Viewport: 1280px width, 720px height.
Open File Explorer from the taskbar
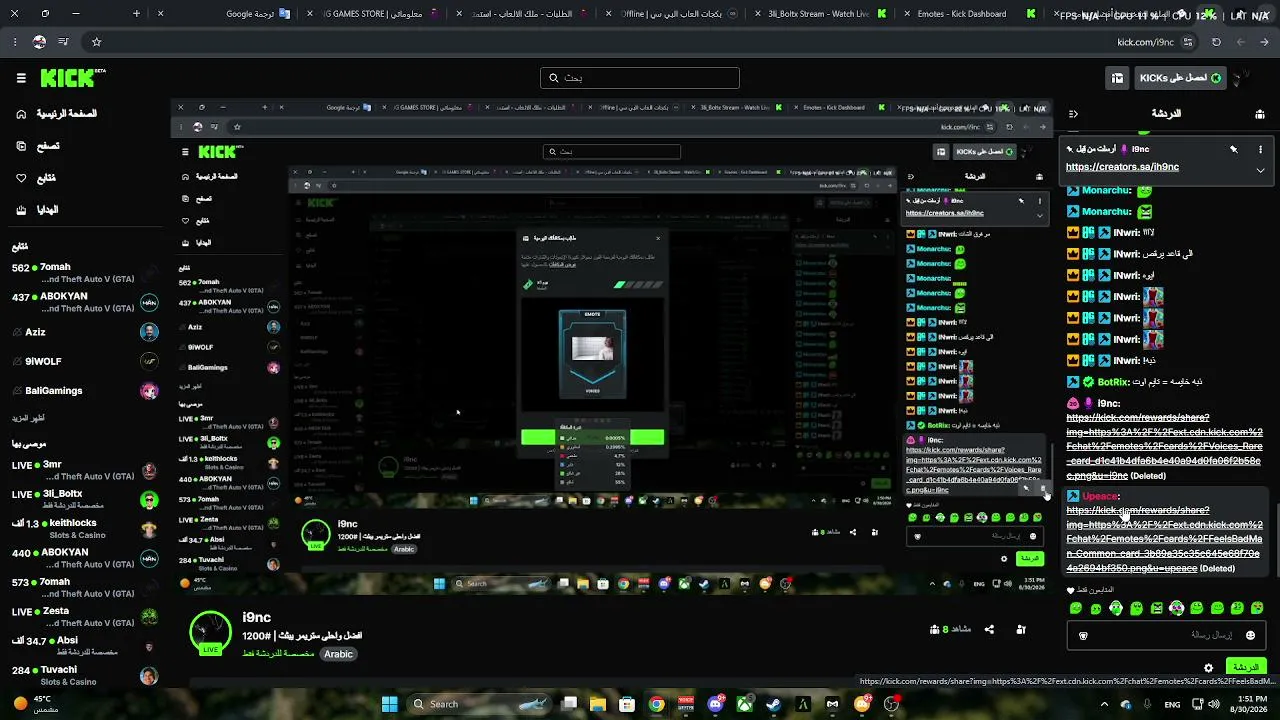597,704
